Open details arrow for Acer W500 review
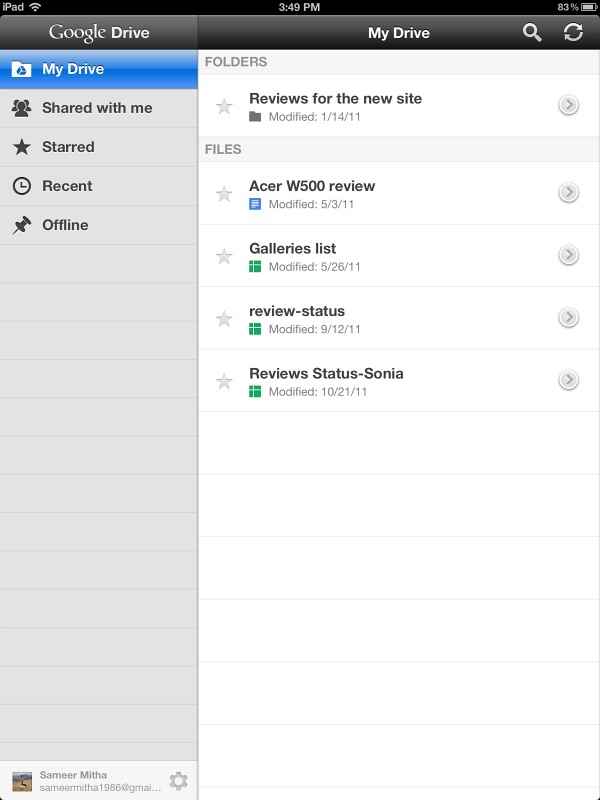The image size is (600, 800). 568,192
